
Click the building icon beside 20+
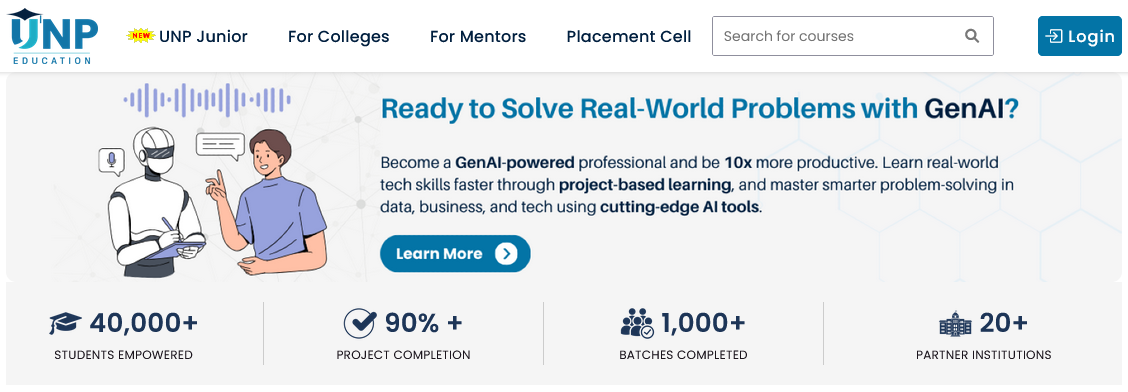[x=955, y=324]
